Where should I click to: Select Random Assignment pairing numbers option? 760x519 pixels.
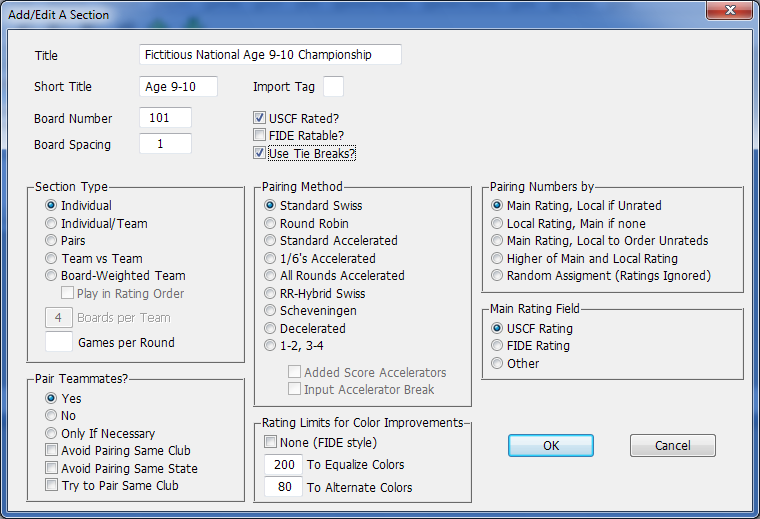point(497,276)
